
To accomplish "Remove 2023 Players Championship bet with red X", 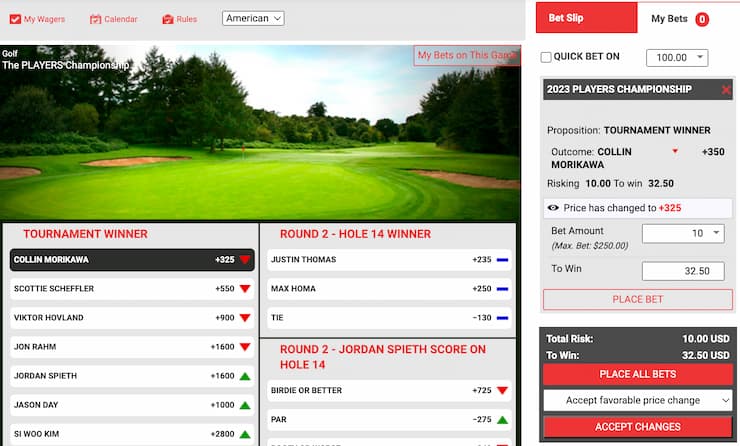I will click(x=726, y=90).
